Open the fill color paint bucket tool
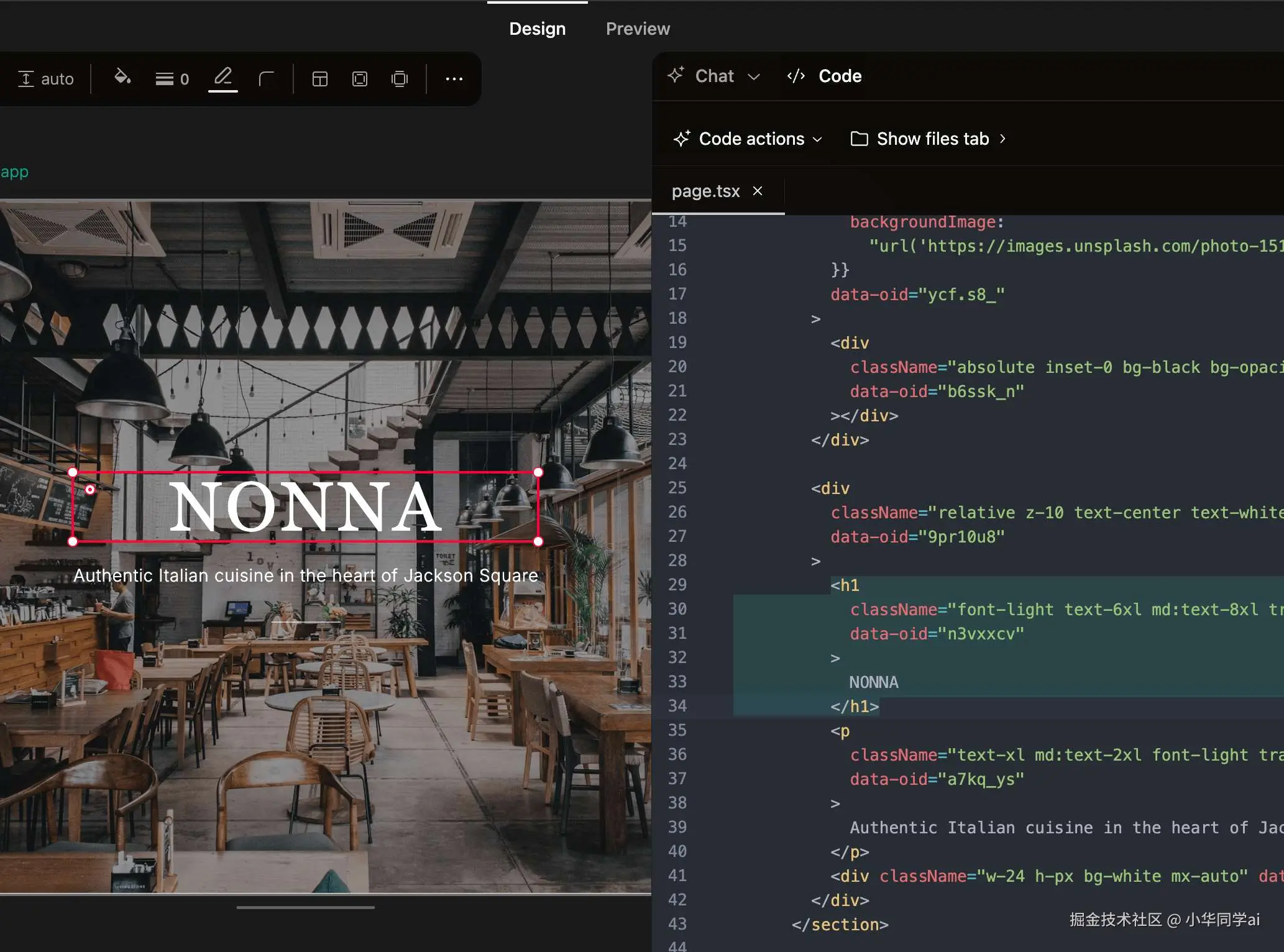Viewport: 1284px width, 952px height. pos(122,78)
